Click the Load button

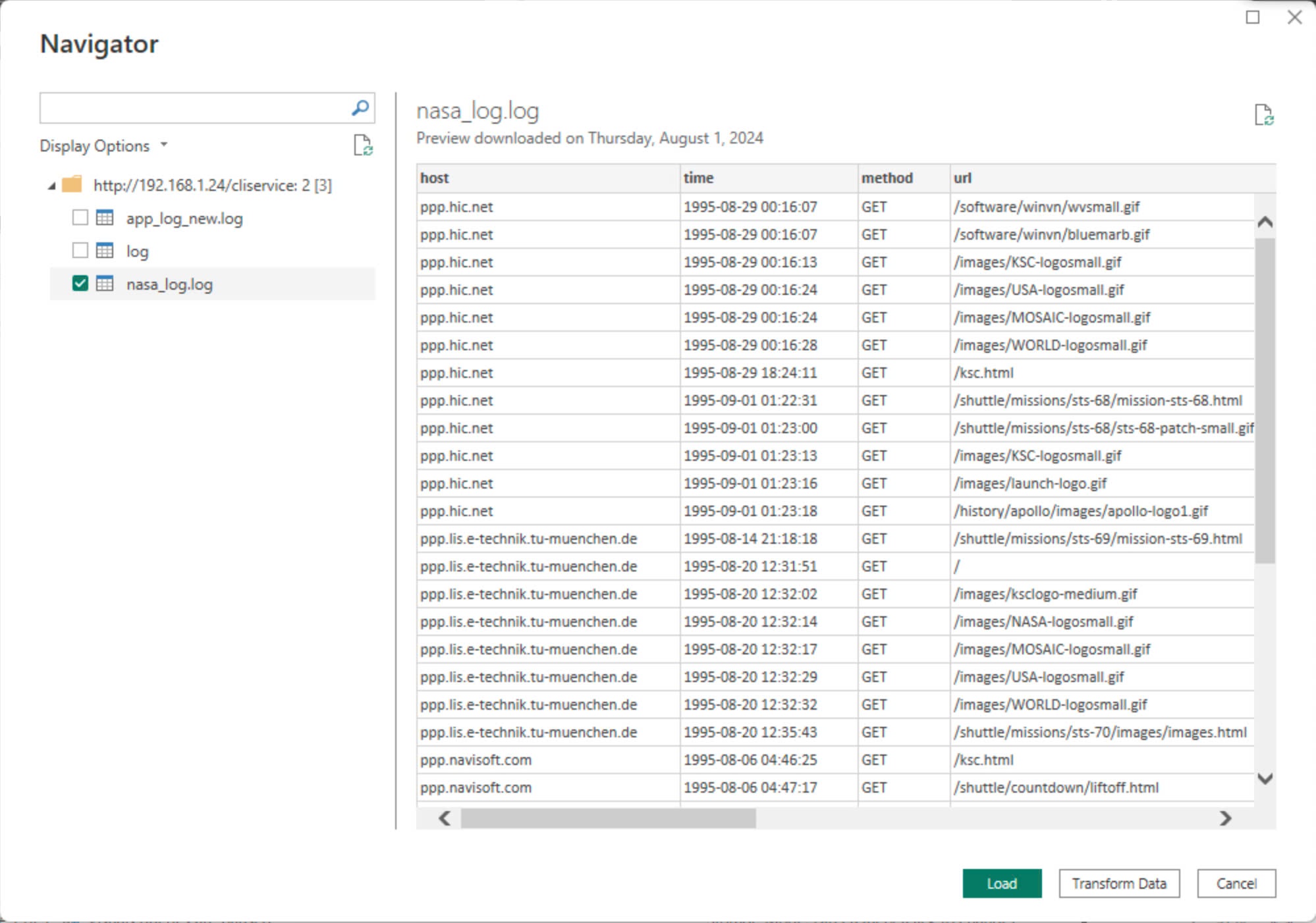(1001, 883)
